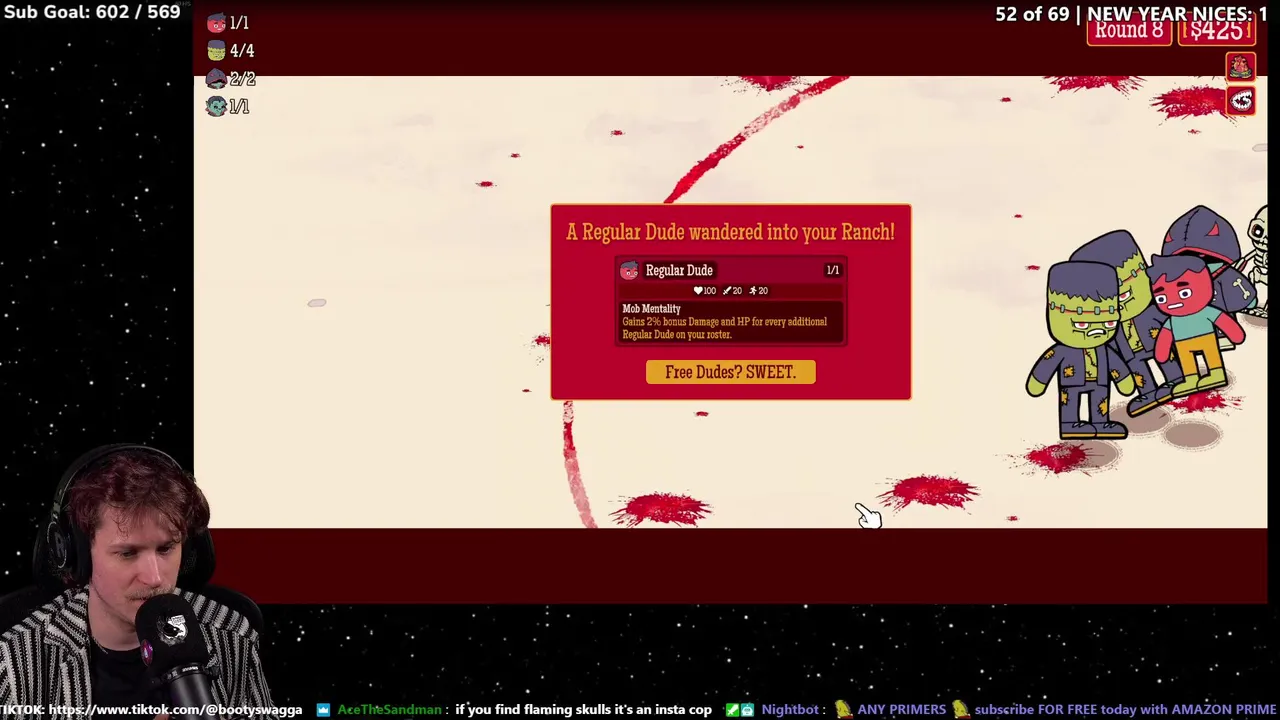The height and width of the screenshot is (720, 1280).
Task: Click the running speed stat icon showing 20
Action: coord(753,291)
